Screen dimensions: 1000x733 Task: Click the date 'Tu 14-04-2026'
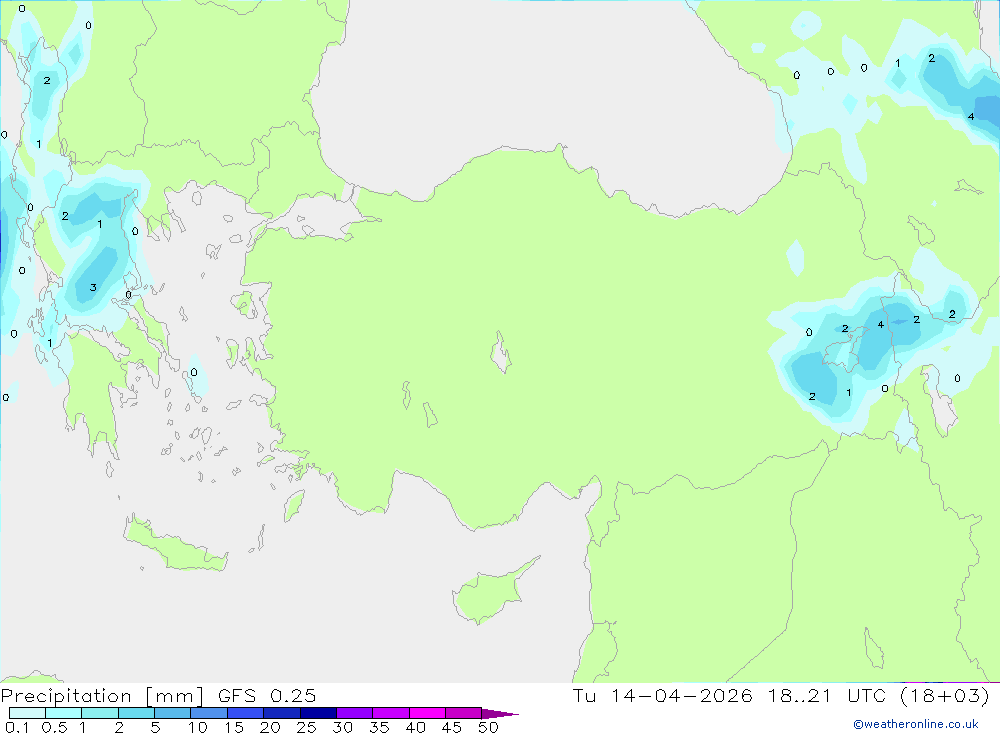pos(662,696)
